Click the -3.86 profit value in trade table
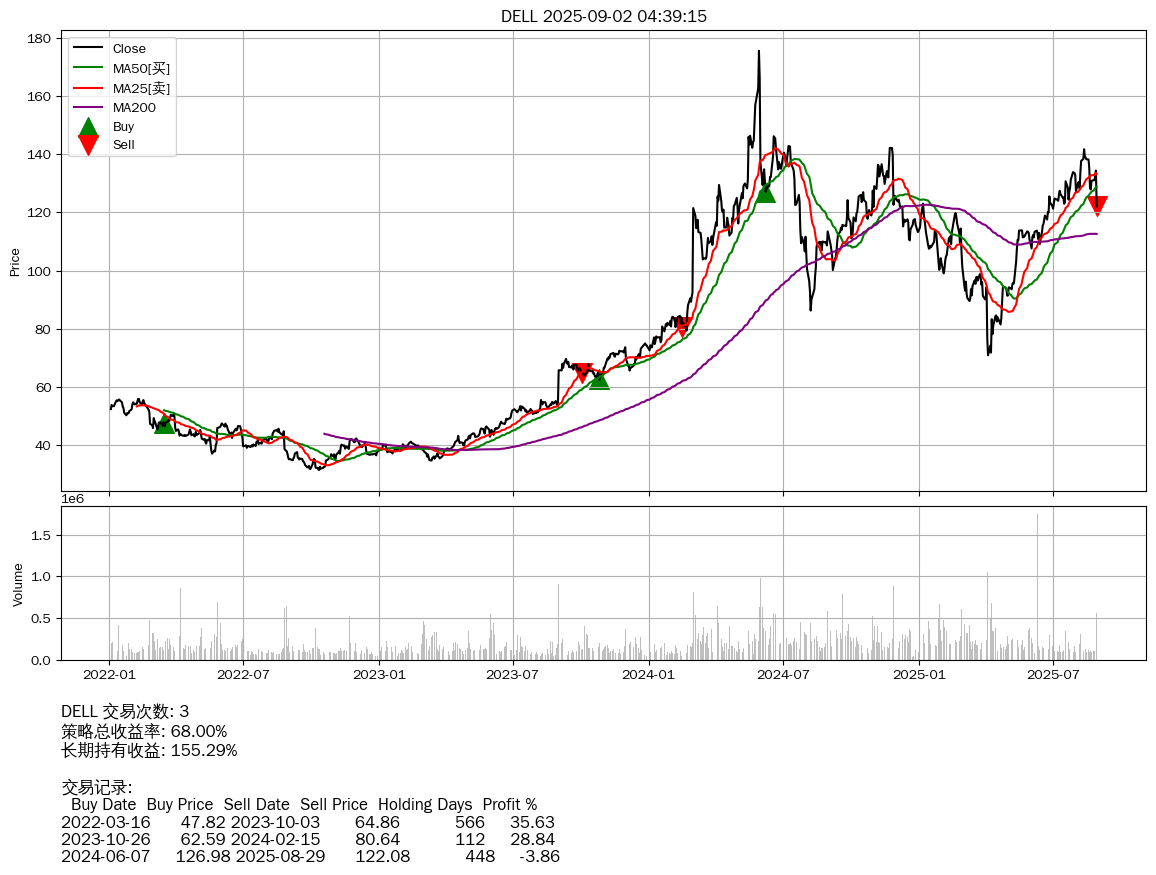The height and width of the screenshot is (875, 1156). point(540,856)
